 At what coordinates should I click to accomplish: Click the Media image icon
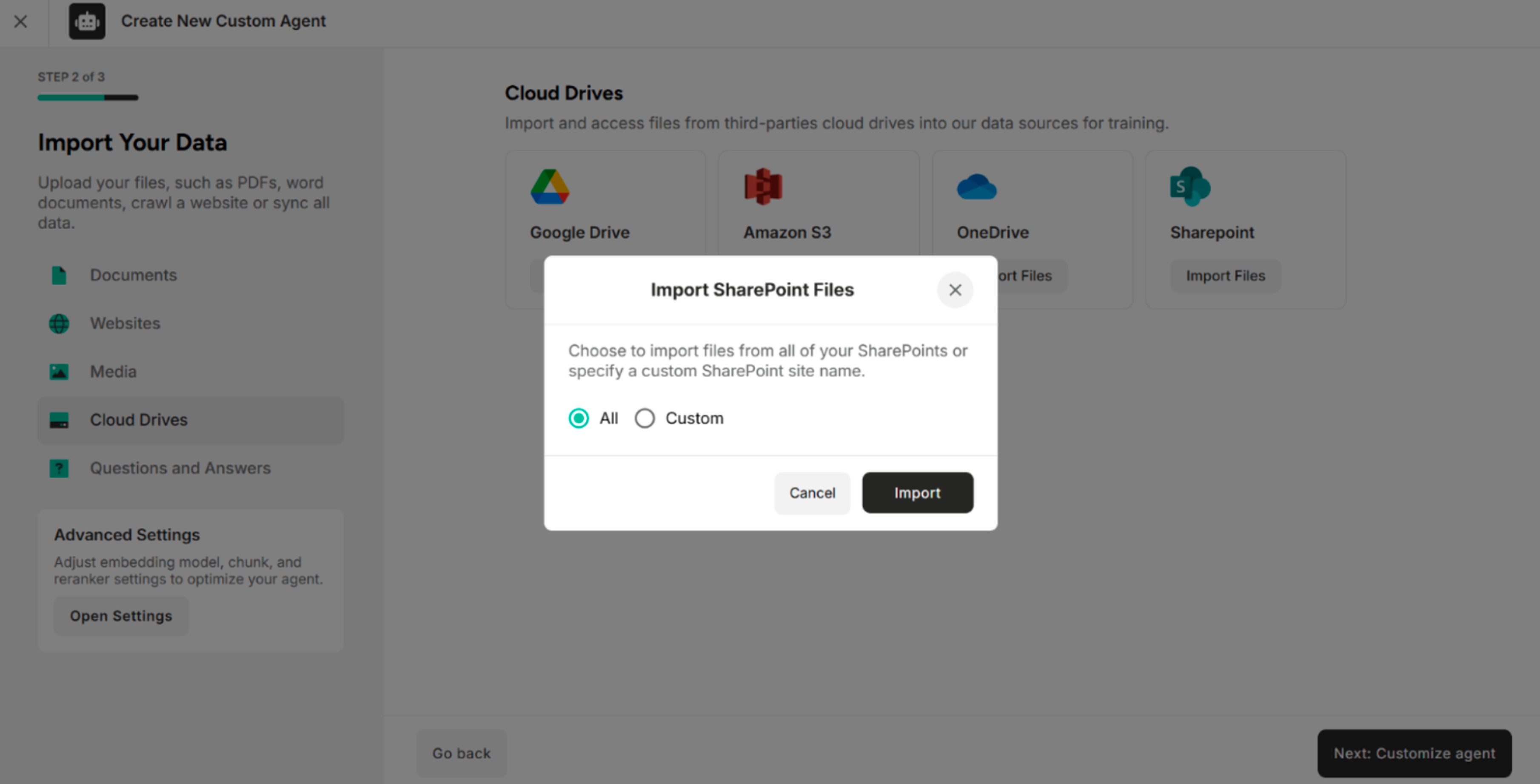coord(59,371)
